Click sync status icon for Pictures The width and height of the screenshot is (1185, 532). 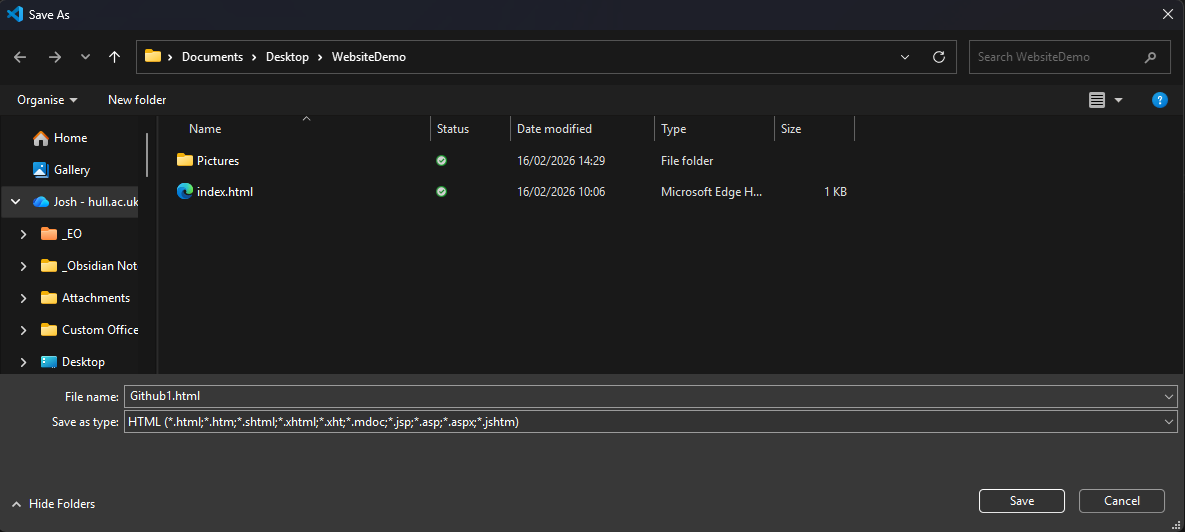click(441, 160)
